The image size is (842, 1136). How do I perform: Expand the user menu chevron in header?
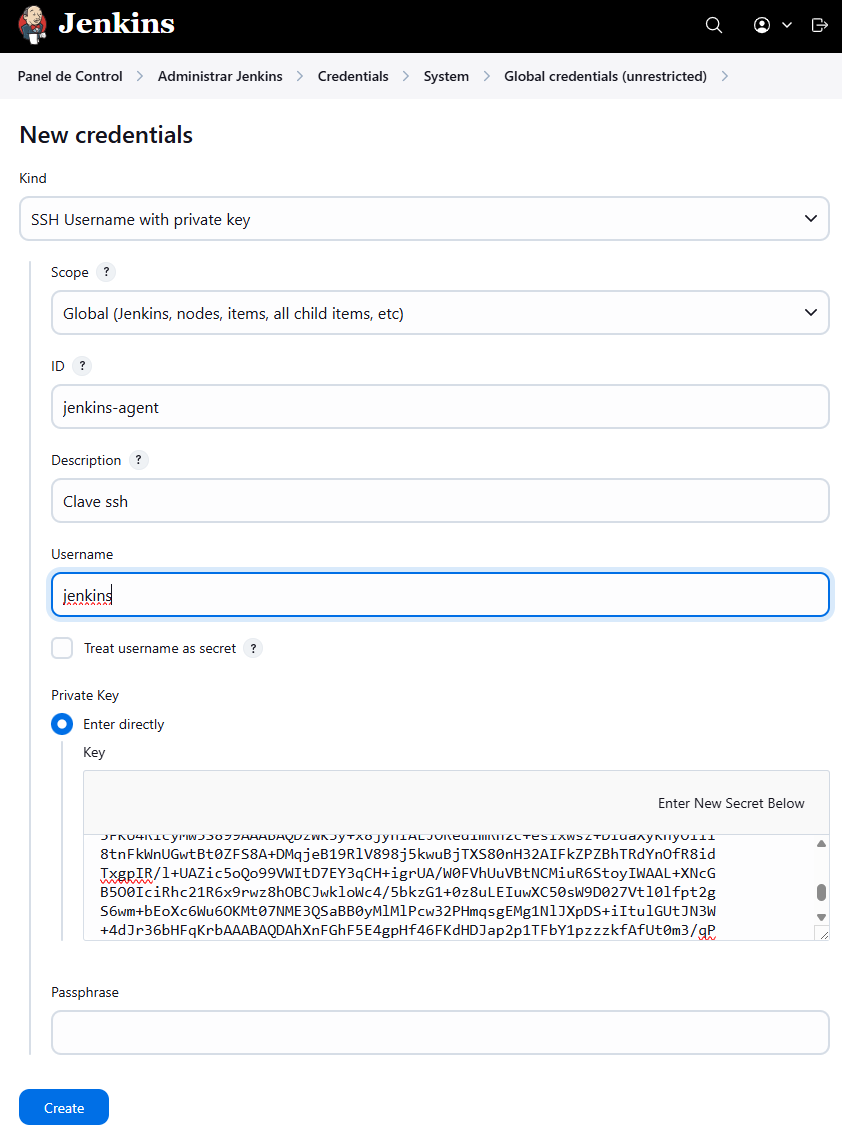click(787, 25)
